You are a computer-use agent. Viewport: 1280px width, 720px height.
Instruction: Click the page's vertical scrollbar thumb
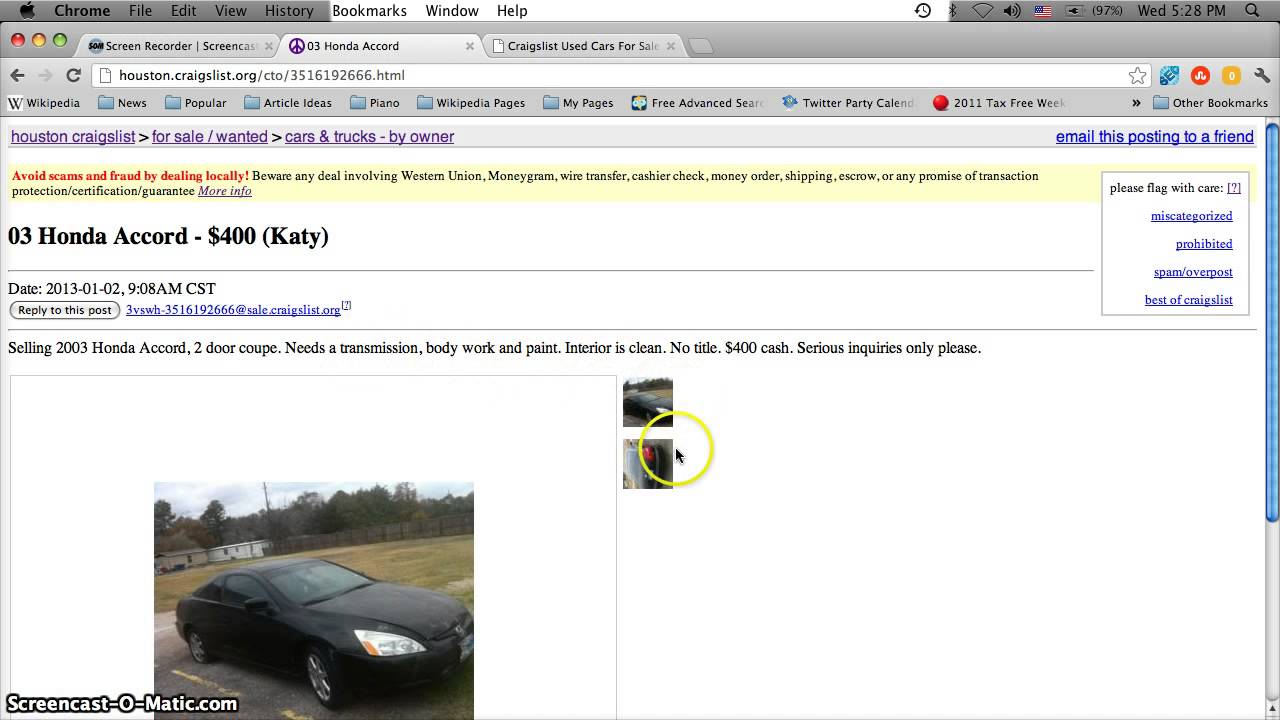[1272, 320]
